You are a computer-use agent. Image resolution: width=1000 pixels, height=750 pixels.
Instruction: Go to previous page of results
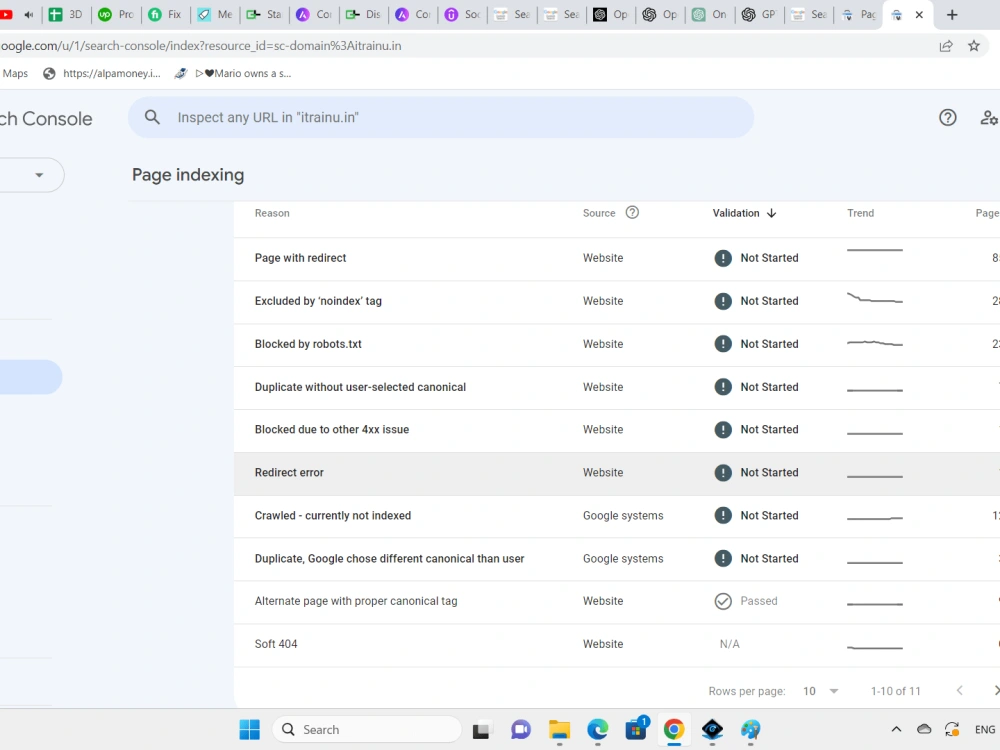[959, 691]
